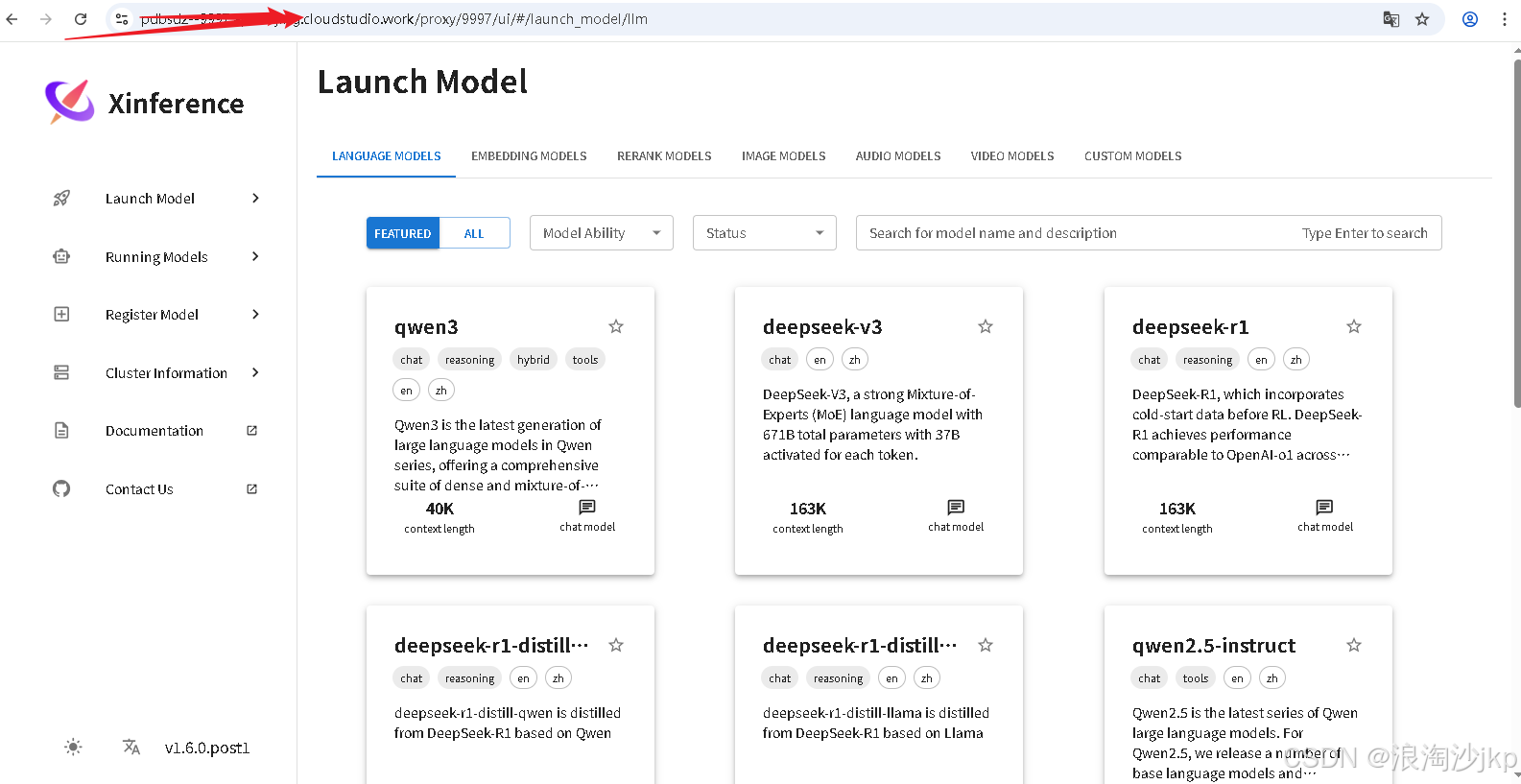Click the hybrid tag on qwen3 card
Screen dimensions: 1521x784
pyautogui.click(x=533, y=360)
